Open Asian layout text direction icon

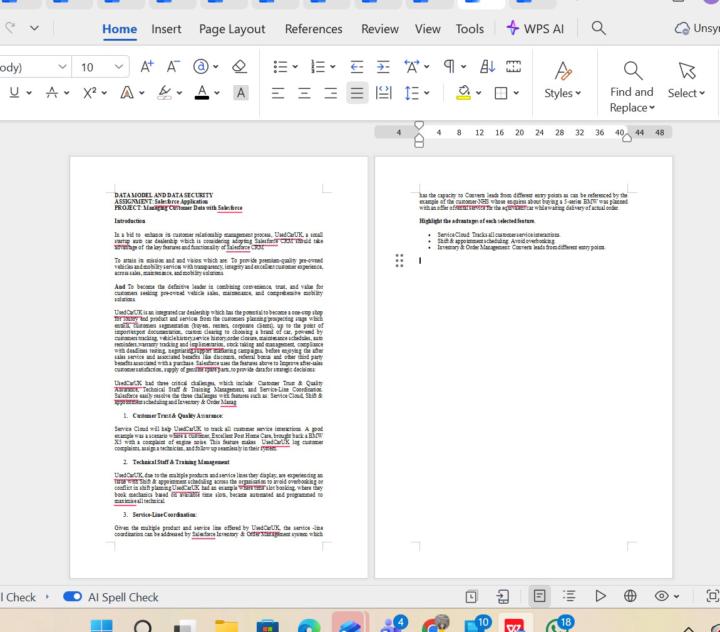(412, 67)
